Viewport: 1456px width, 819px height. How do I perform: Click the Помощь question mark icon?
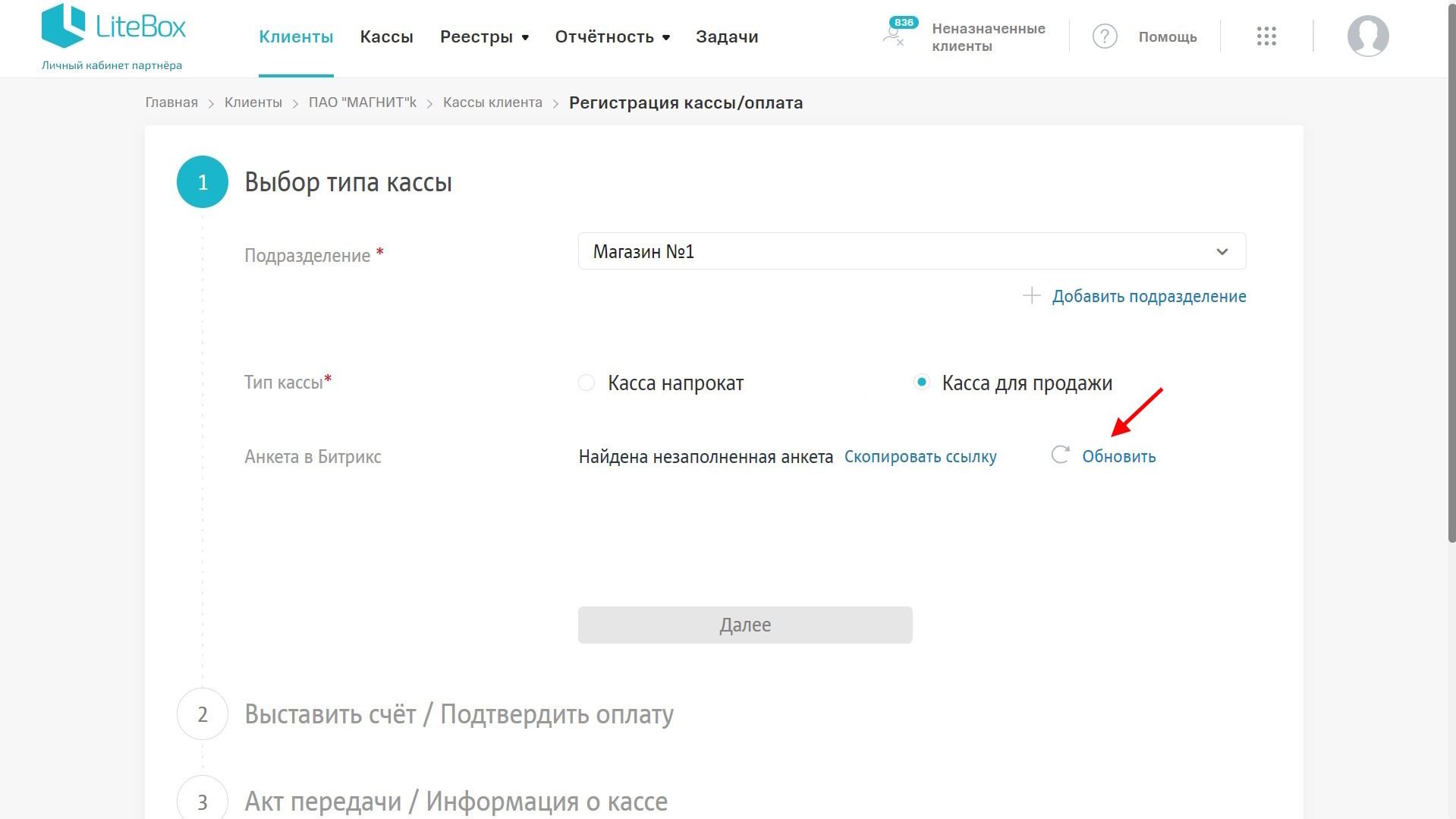(x=1105, y=36)
